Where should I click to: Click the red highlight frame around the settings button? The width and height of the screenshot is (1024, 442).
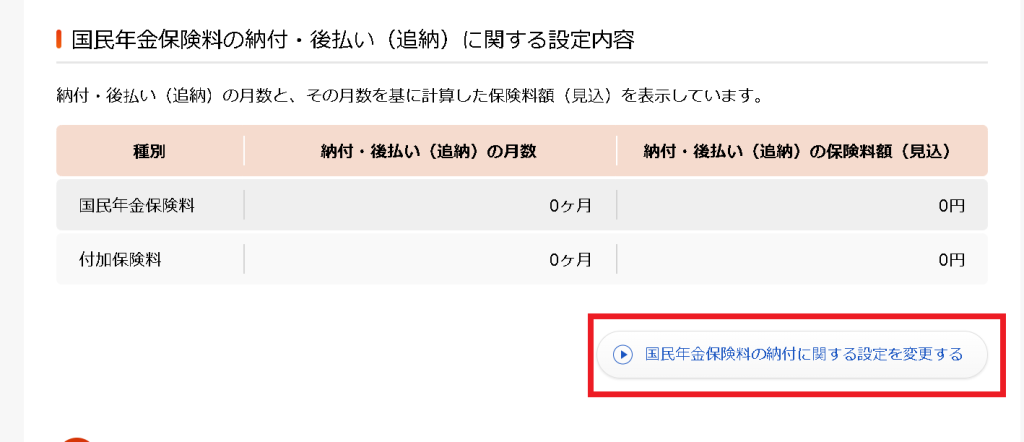pos(797,315)
